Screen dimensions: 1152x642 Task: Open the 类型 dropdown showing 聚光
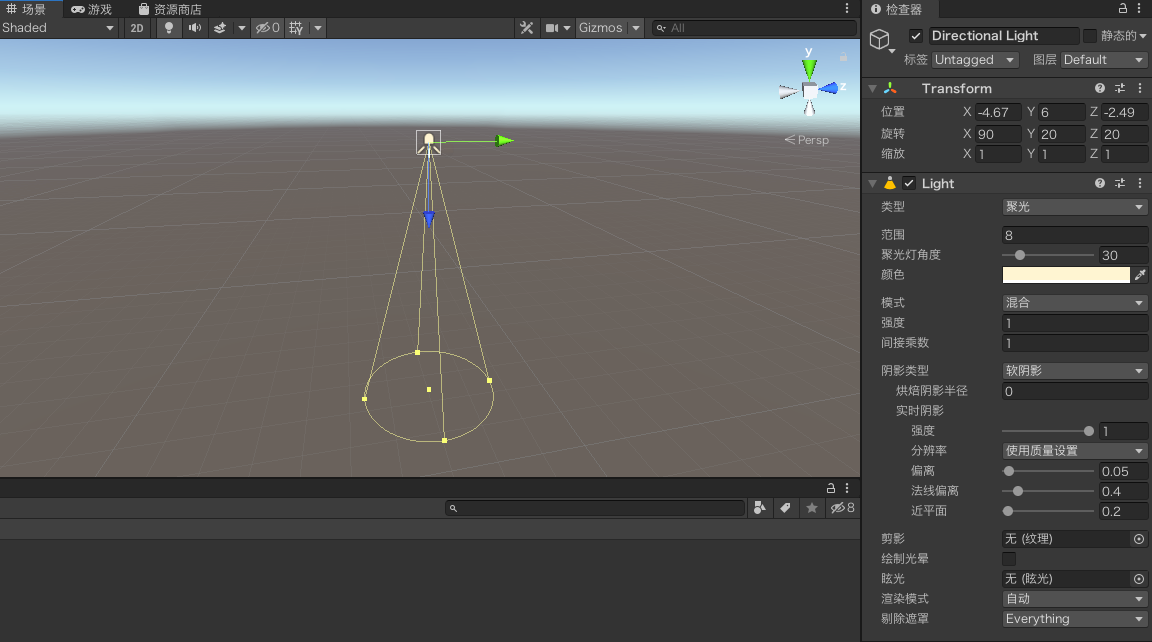1074,206
